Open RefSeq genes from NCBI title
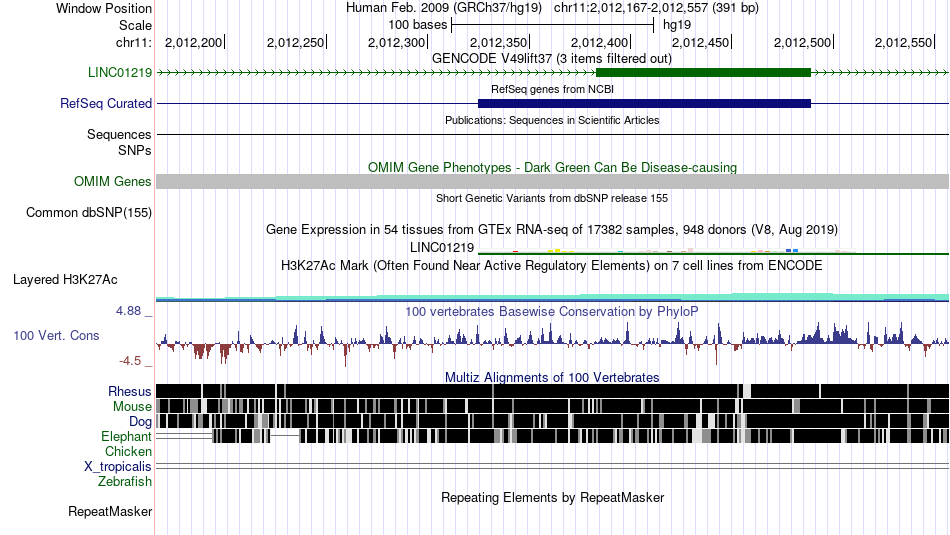This screenshot has width=950, height=535. click(552, 89)
